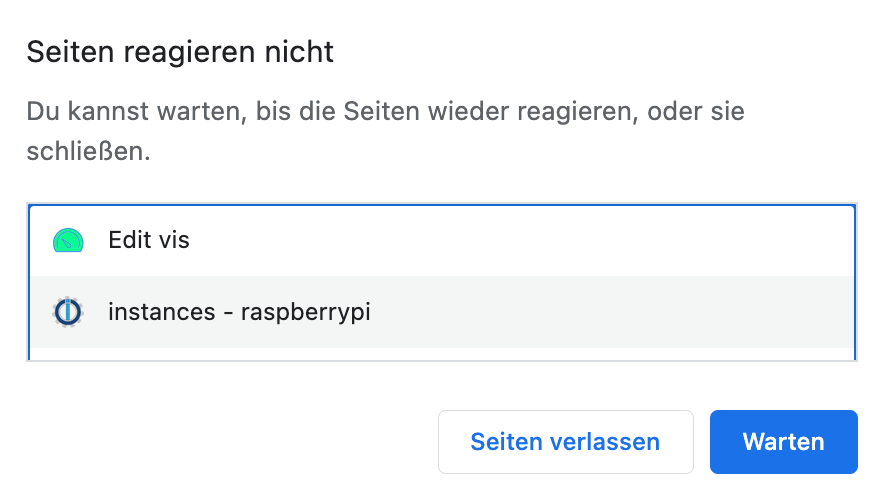Click the description text about waiting for pages
Image resolution: width=884 pixels, height=504 pixels.
click(x=385, y=110)
